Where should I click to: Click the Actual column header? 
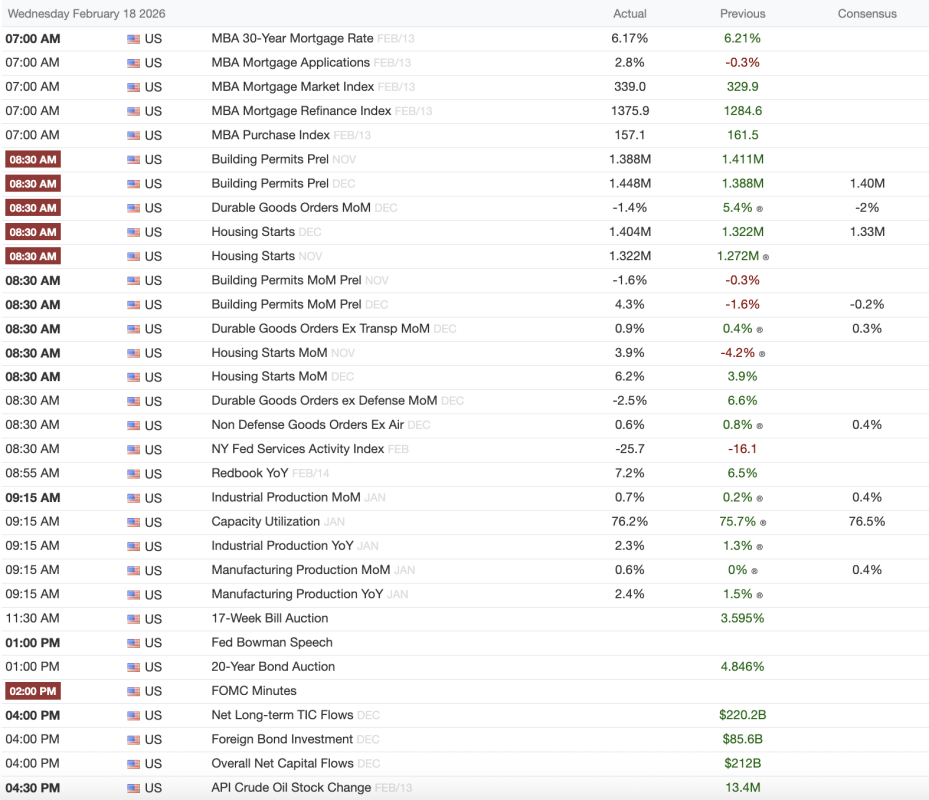[629, 14]
